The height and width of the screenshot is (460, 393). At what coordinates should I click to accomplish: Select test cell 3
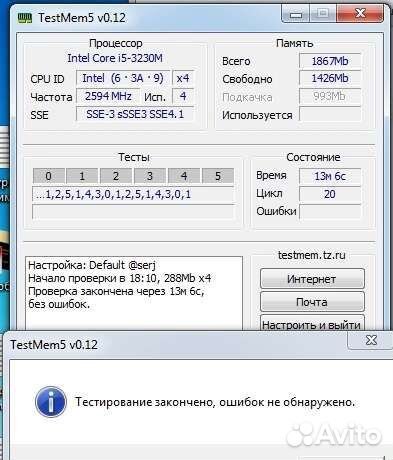coord(150,176)
